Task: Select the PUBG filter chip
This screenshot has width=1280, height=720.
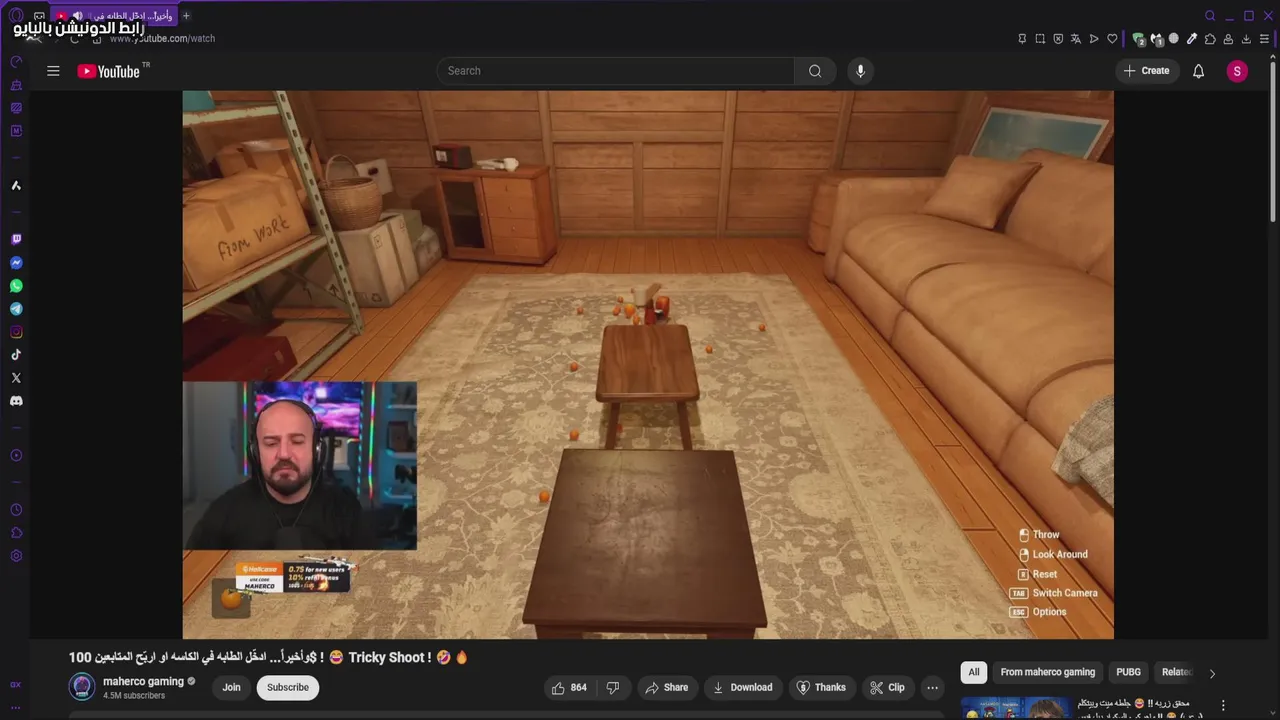Action: [1128, 672]
